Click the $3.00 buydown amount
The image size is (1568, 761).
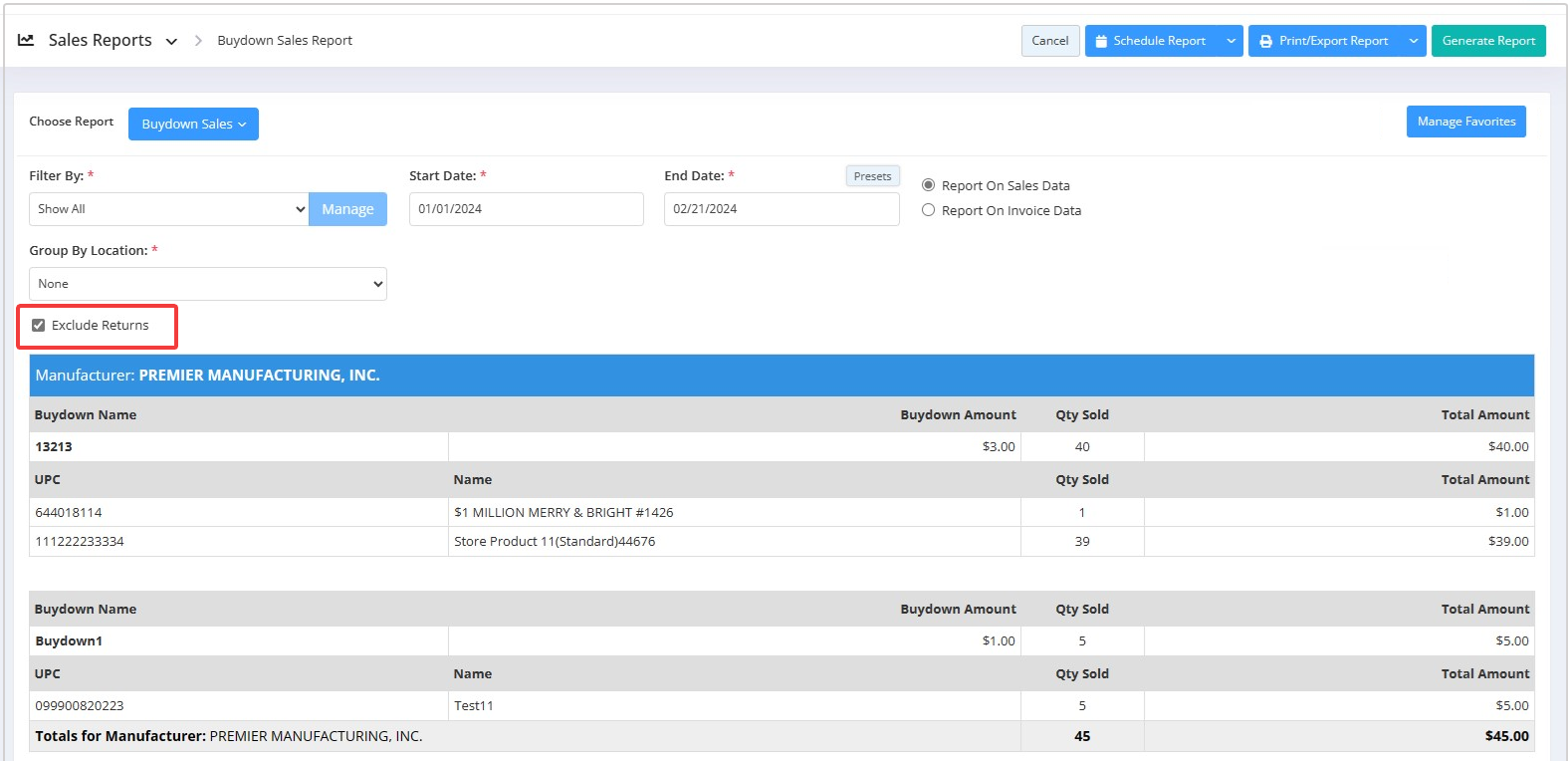point(999,447)
